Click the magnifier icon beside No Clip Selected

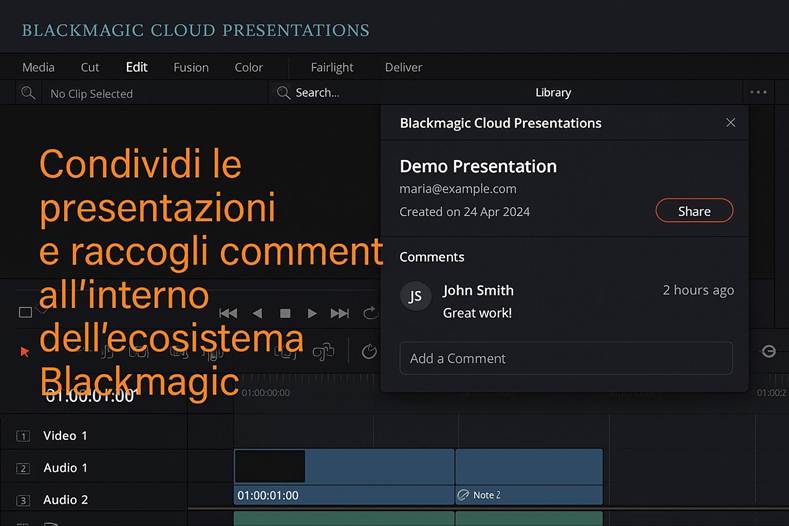point(28,93)
